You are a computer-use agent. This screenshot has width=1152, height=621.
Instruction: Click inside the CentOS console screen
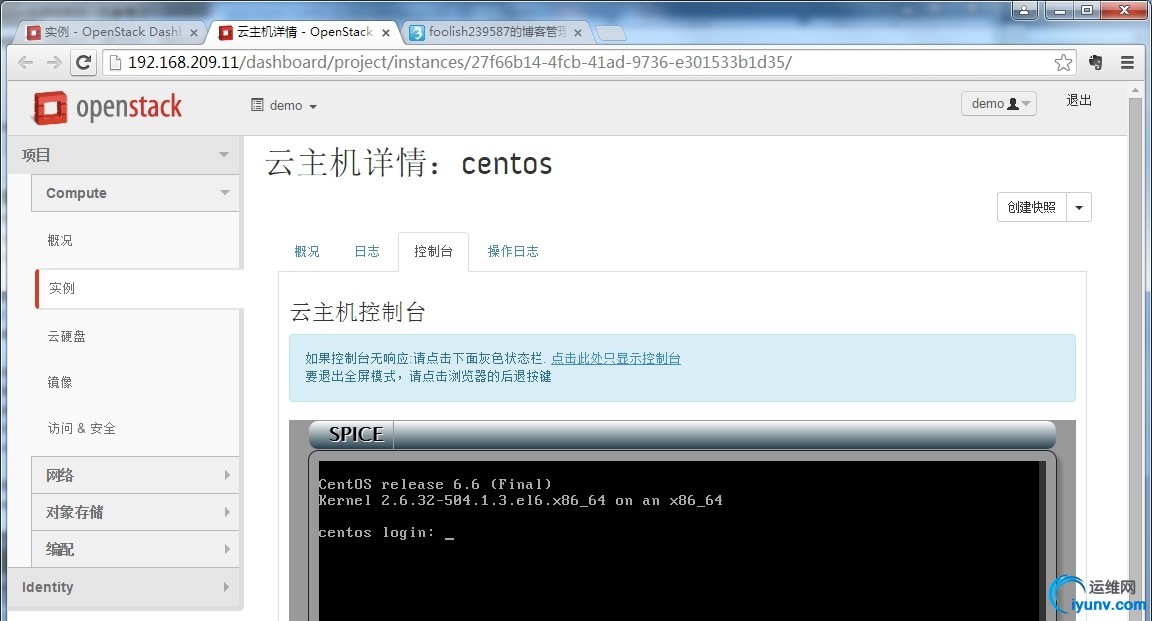tap(680, 541)
